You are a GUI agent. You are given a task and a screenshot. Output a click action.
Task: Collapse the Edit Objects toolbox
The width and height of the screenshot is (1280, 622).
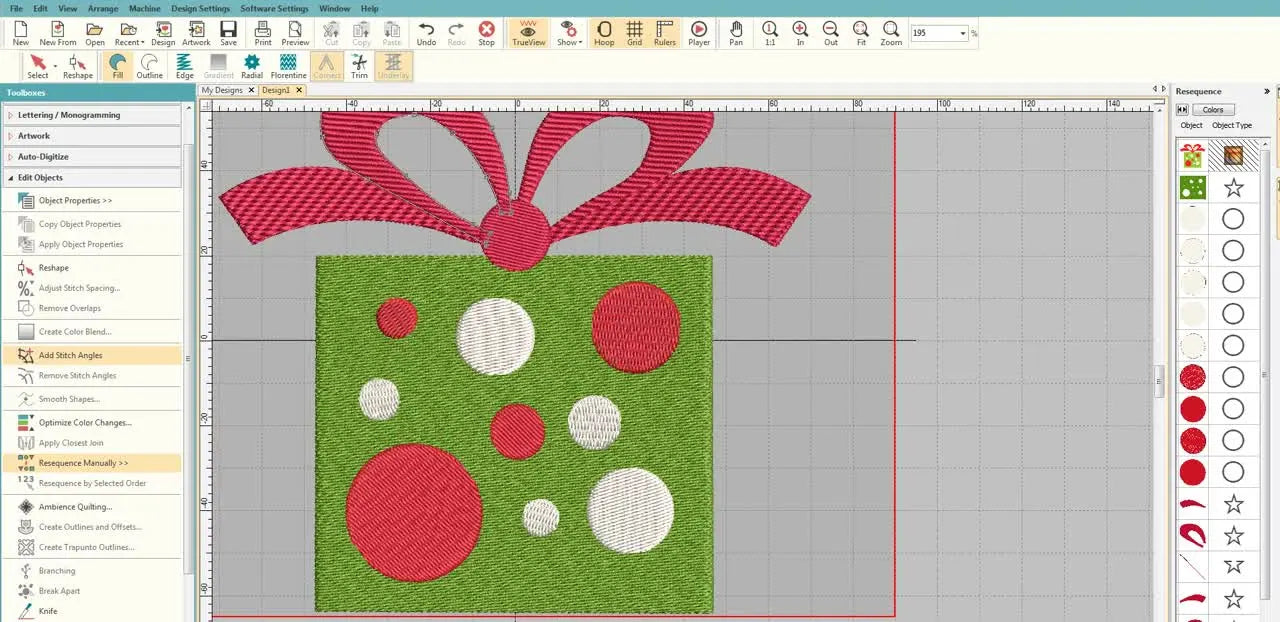point(92,178)
